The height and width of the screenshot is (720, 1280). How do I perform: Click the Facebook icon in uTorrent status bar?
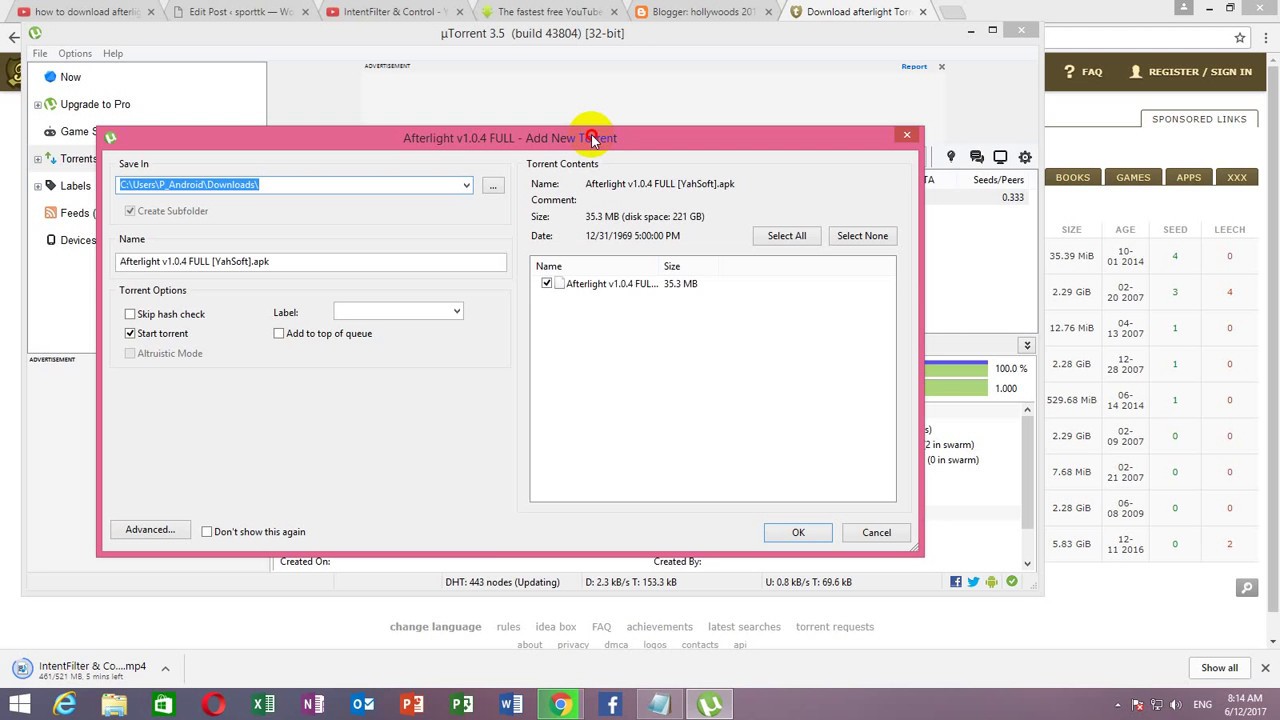point(956,582)
